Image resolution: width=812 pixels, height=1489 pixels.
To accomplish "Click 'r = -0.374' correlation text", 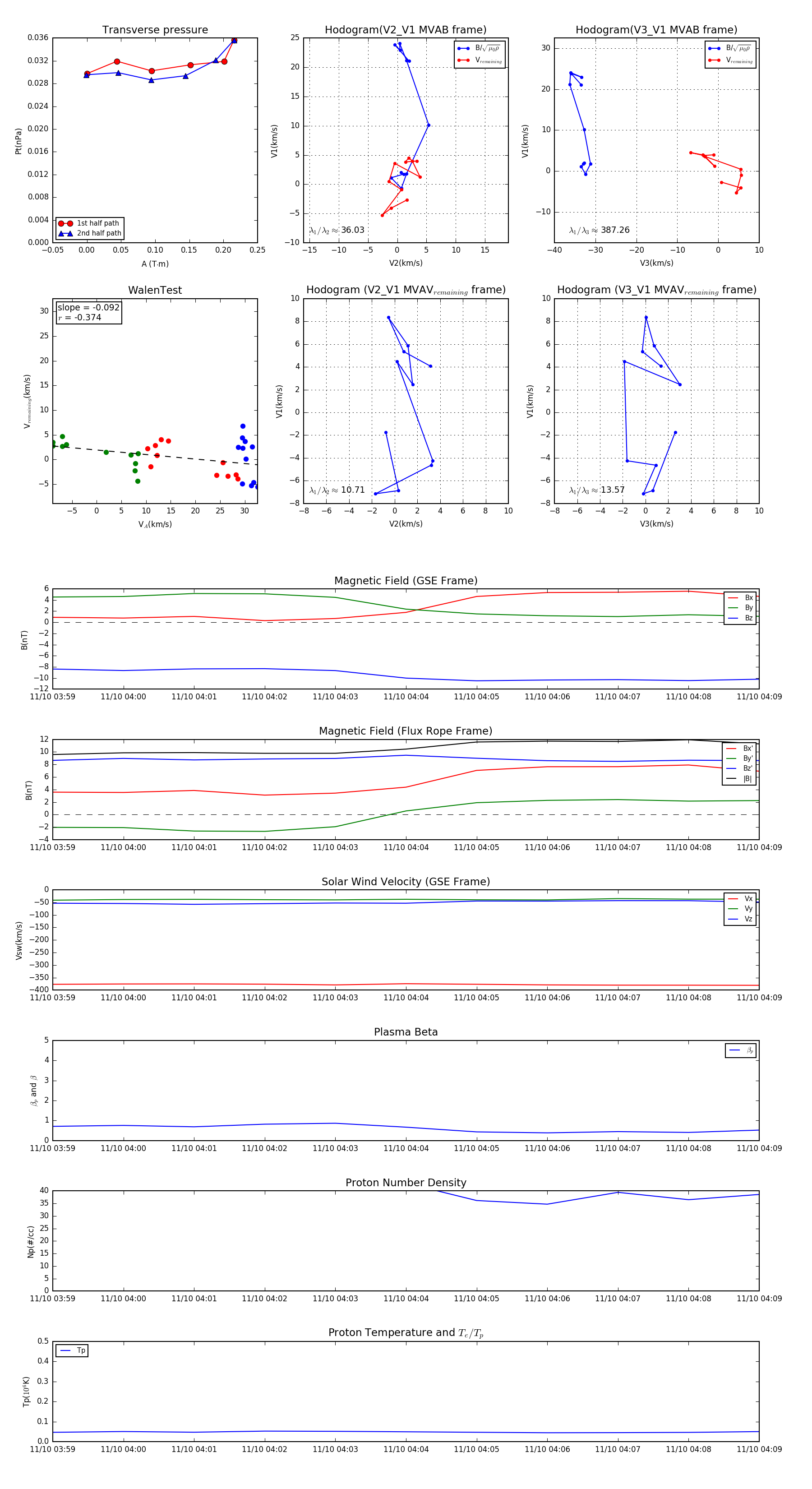I will pos(79,317).
